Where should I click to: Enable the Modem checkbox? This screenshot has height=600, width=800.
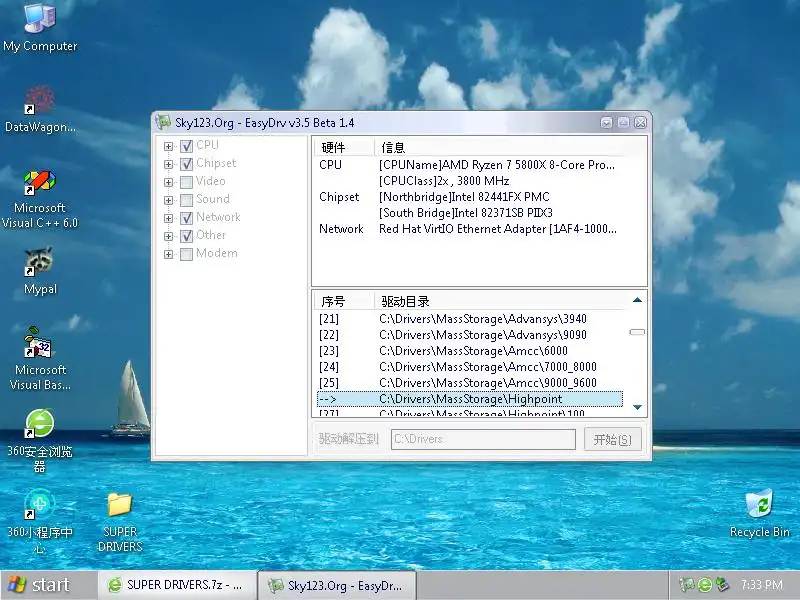pos(186,254)
